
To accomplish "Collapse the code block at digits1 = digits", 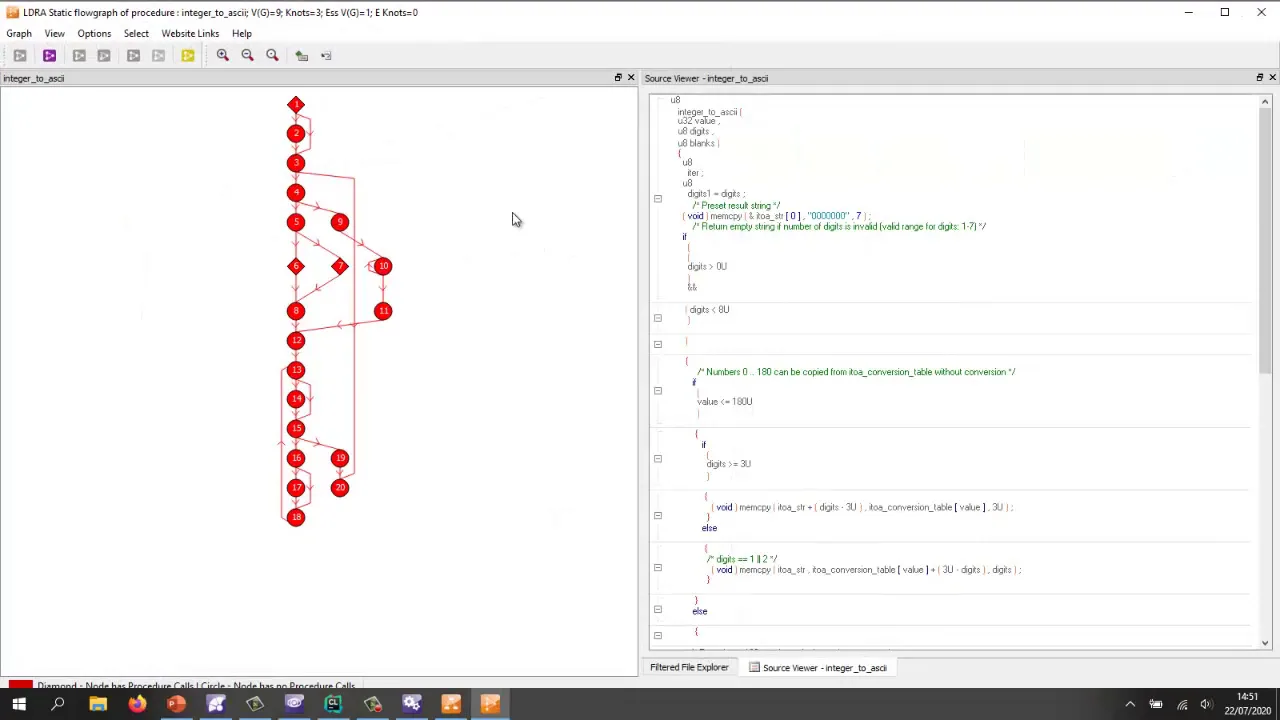I will (x=657, y=199).
